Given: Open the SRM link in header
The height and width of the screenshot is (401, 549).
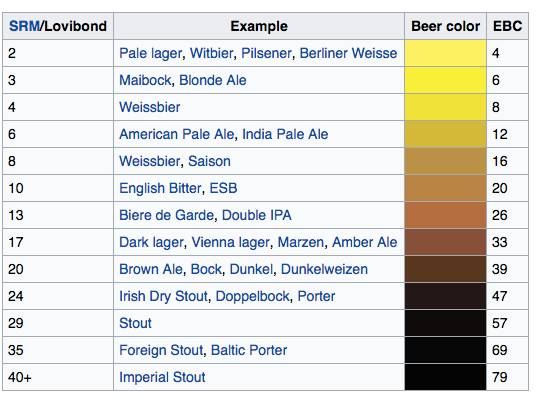Looking at the screenshot, I should pos(25,26).
